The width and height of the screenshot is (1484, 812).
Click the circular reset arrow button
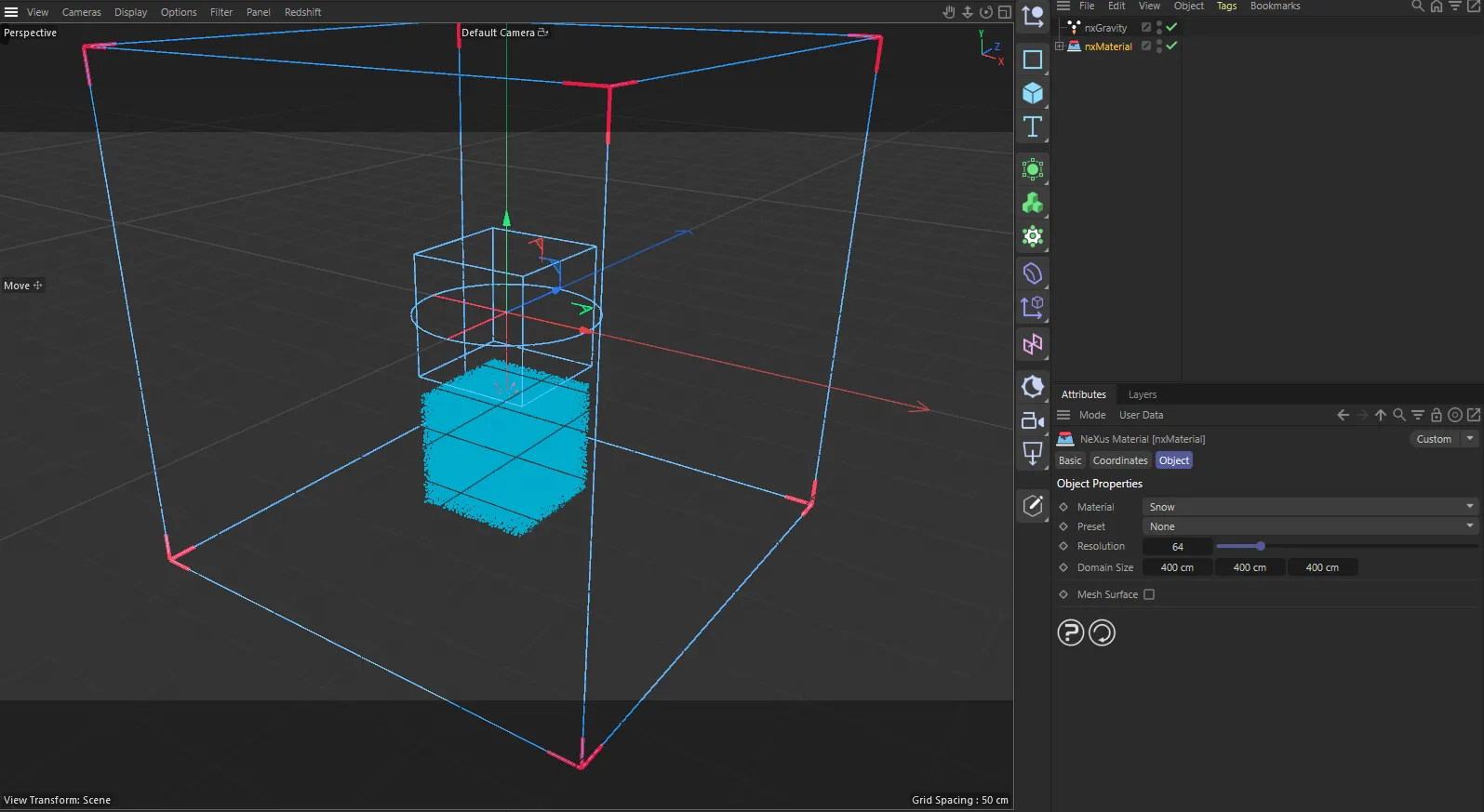click(x=1102, y=632)
